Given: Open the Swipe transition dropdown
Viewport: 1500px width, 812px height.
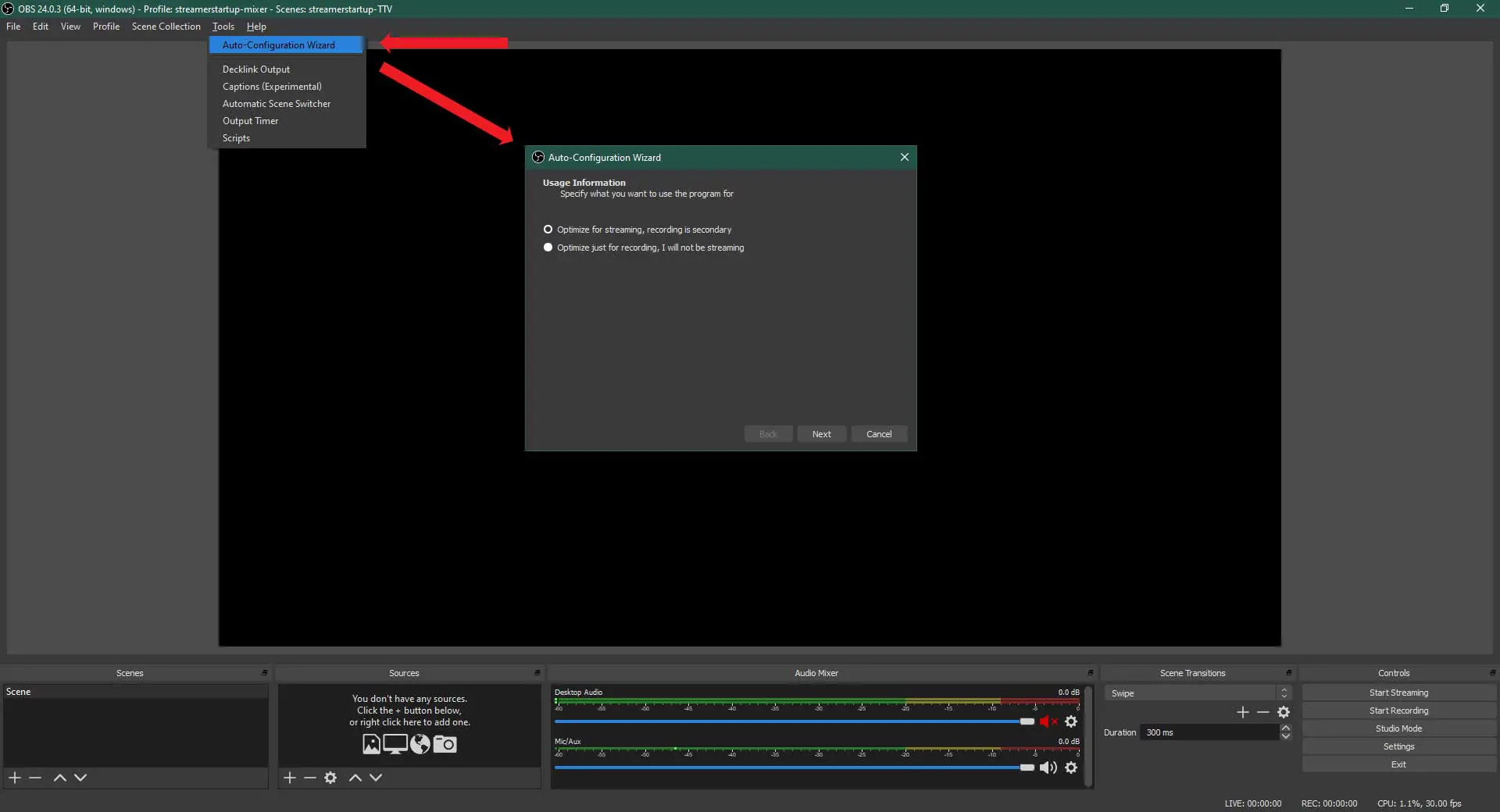Looking at the screenshot, I should [x=1197, y=693].
